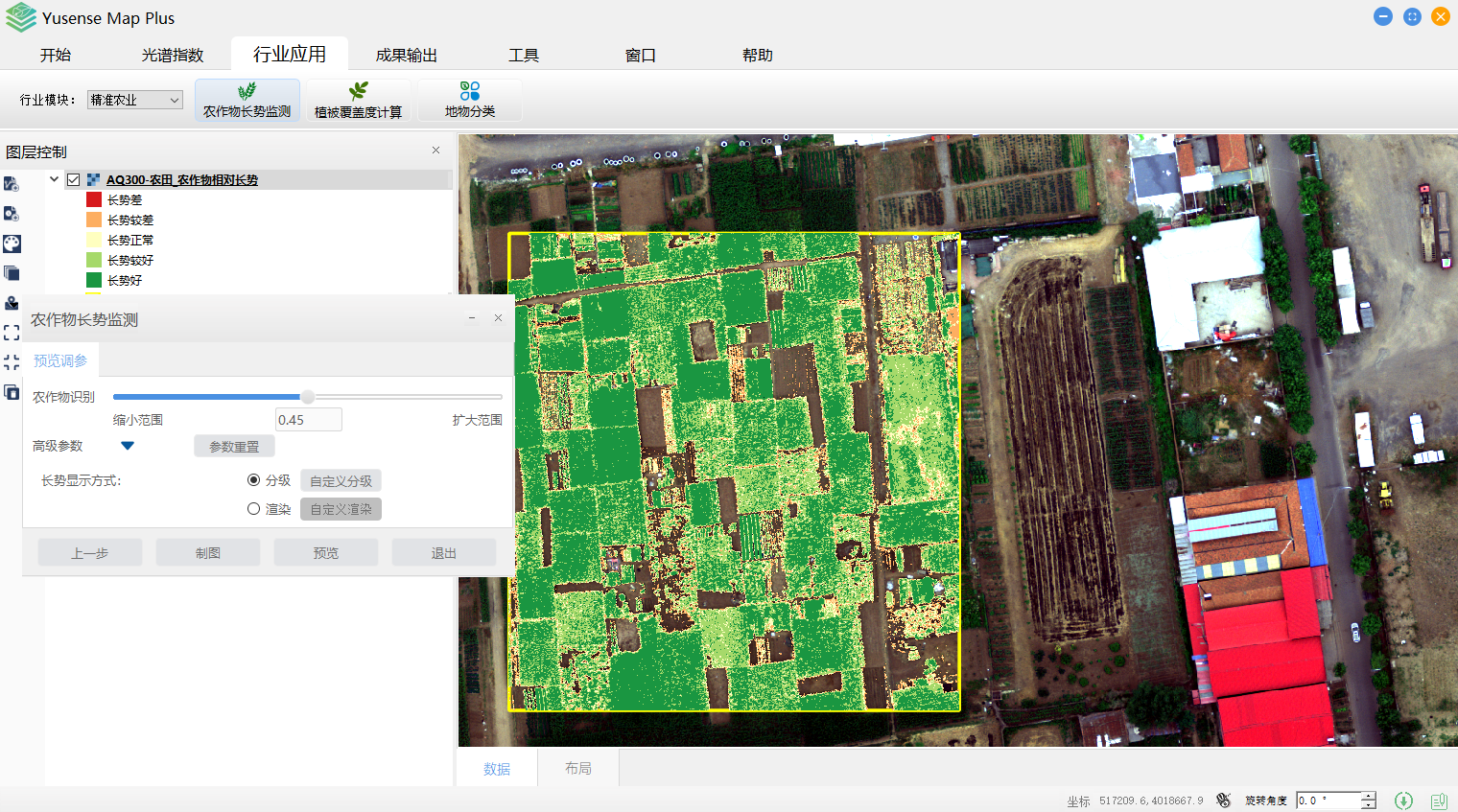Image resolution: width=1458 pixels, height=812 pixels.
Task: Select the 分级 radio button
Action: pyautogui.click(x=254, y=480)
